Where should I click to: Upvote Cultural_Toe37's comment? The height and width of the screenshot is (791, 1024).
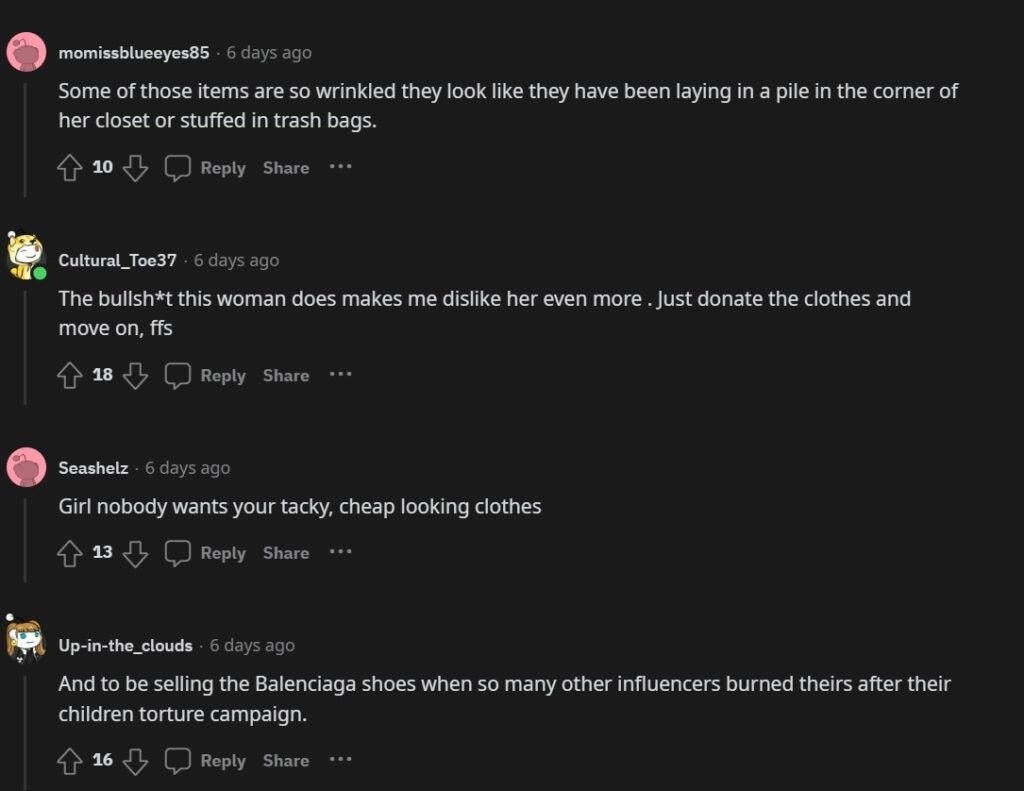tap(69, 376)
